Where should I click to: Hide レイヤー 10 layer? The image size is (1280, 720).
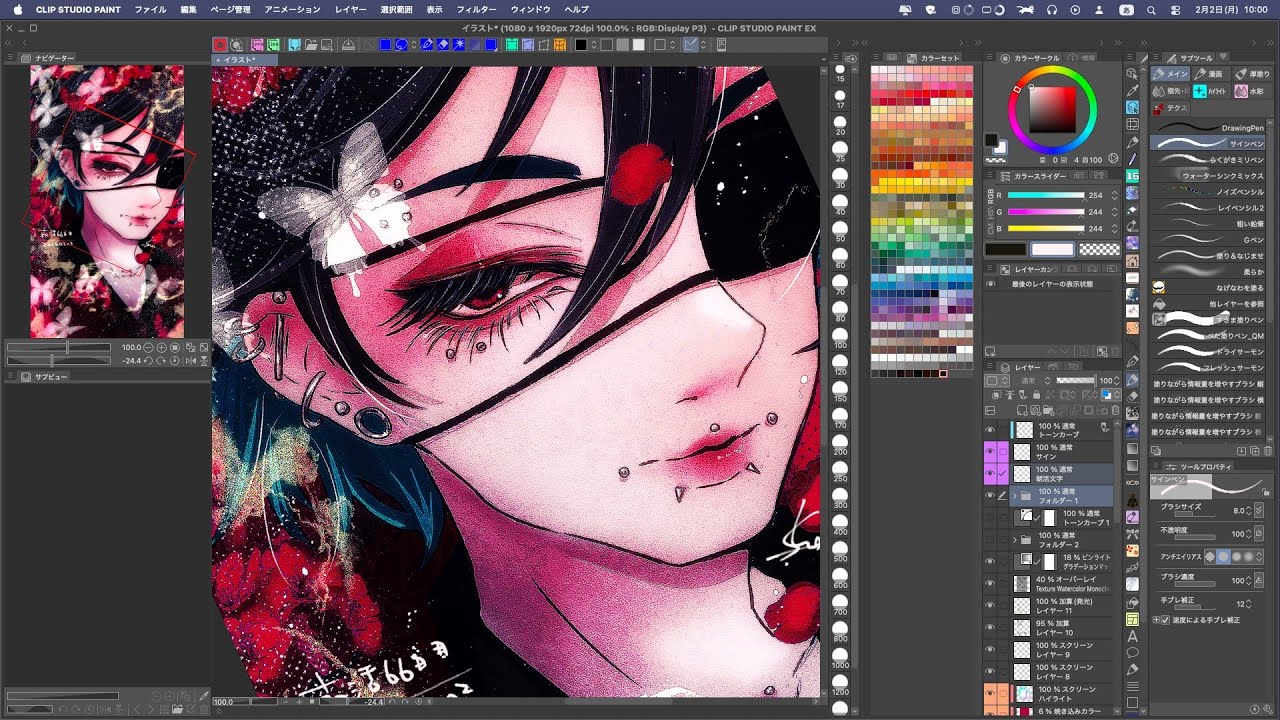tap(990, 628)
